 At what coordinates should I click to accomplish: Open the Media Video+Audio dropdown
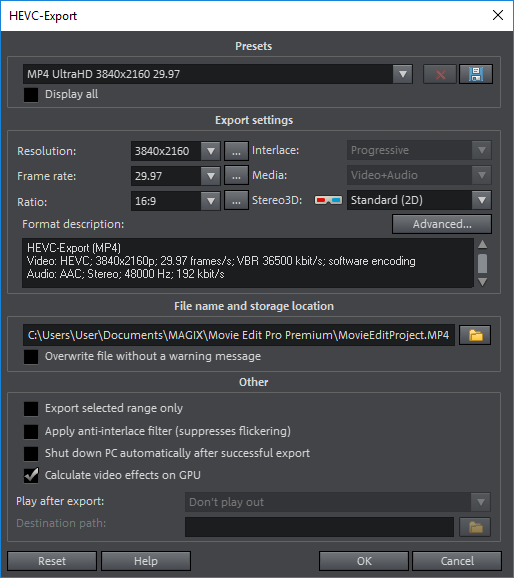coord(419,175)
